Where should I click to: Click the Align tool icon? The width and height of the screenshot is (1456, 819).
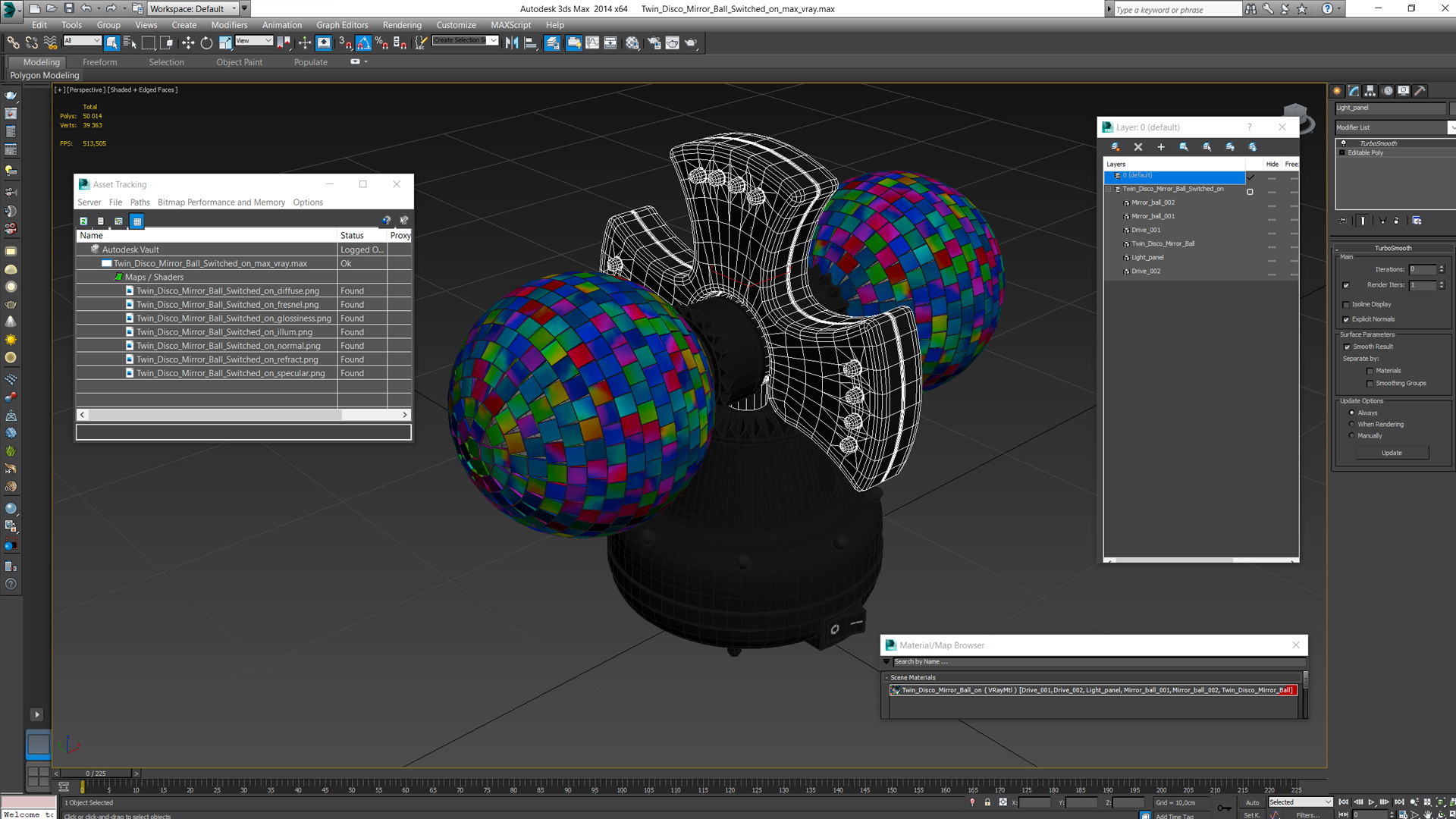[x=531, y=43]
